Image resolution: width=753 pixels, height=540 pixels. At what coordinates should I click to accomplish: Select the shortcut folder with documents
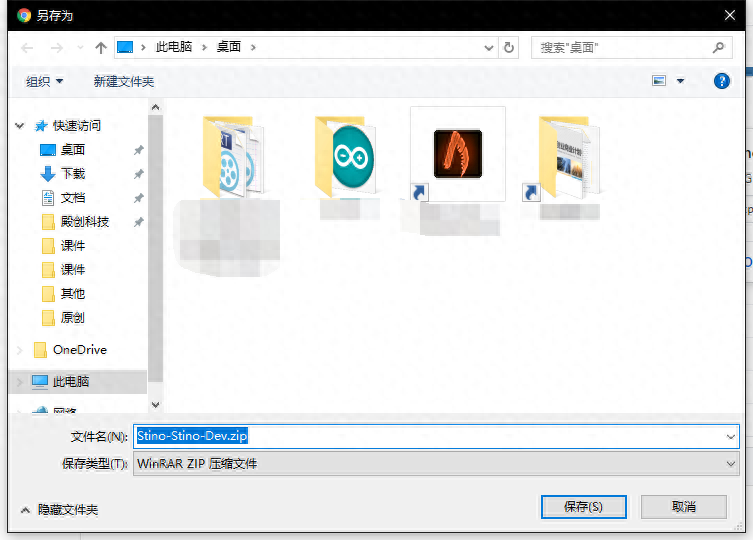point(569,158)
